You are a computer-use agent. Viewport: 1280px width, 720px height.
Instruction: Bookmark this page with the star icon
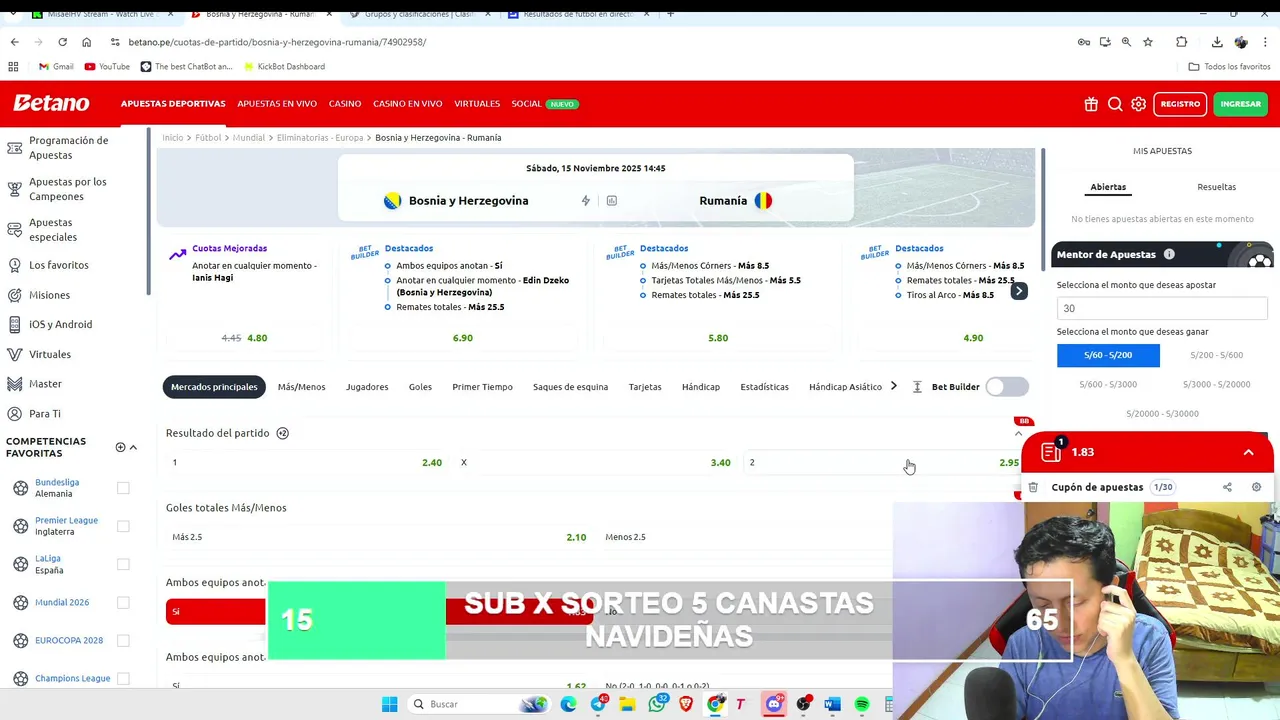point(1148,42)
